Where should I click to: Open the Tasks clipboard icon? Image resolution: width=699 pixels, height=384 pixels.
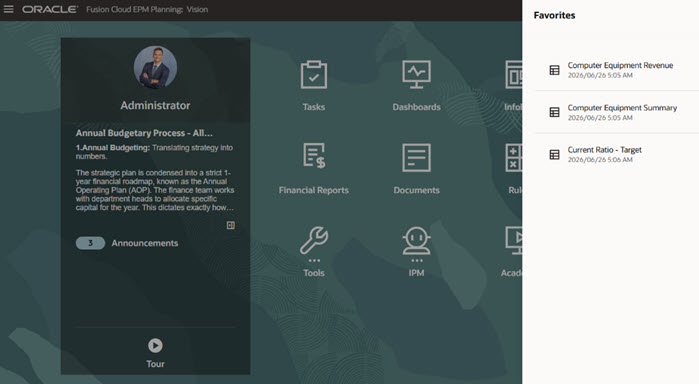coord(314,74)
